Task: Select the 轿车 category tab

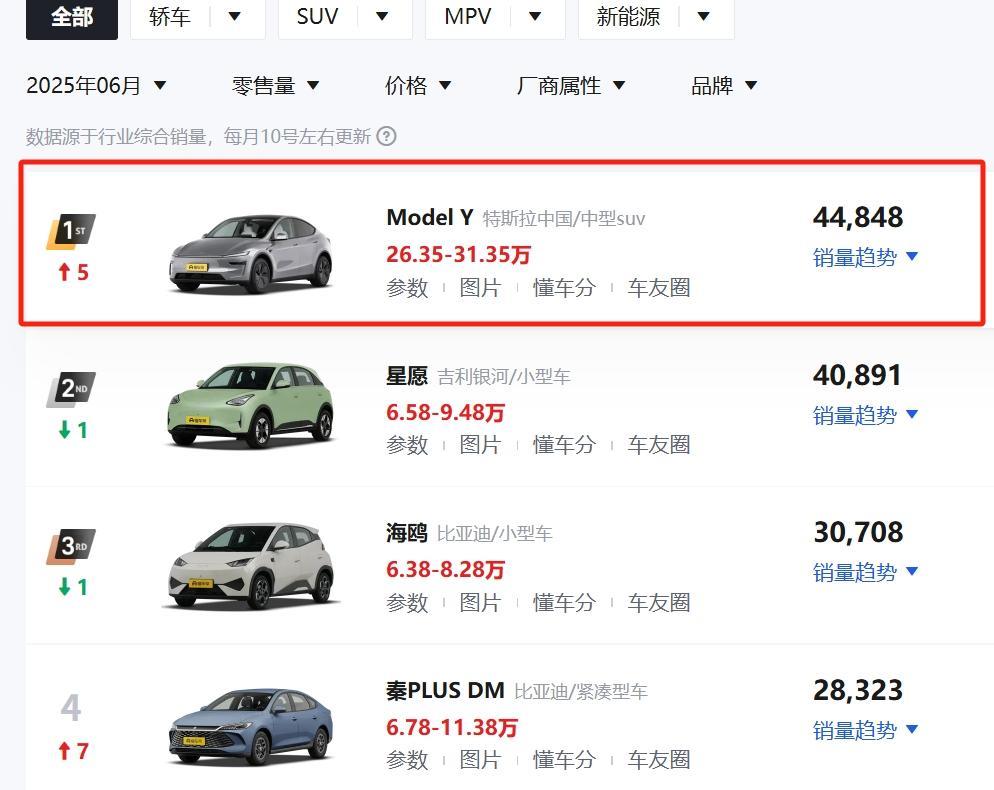Action: [170, 17]
